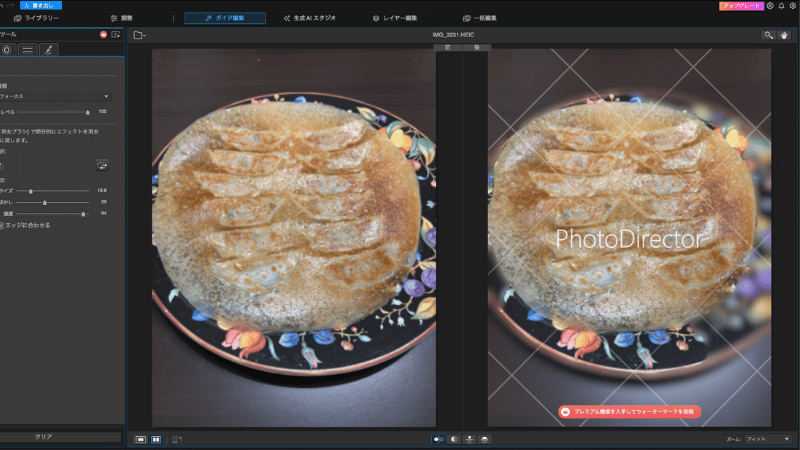
Task: Open the レイヤー編集 (Layer edit) tab
Action: tap(395, 18)
